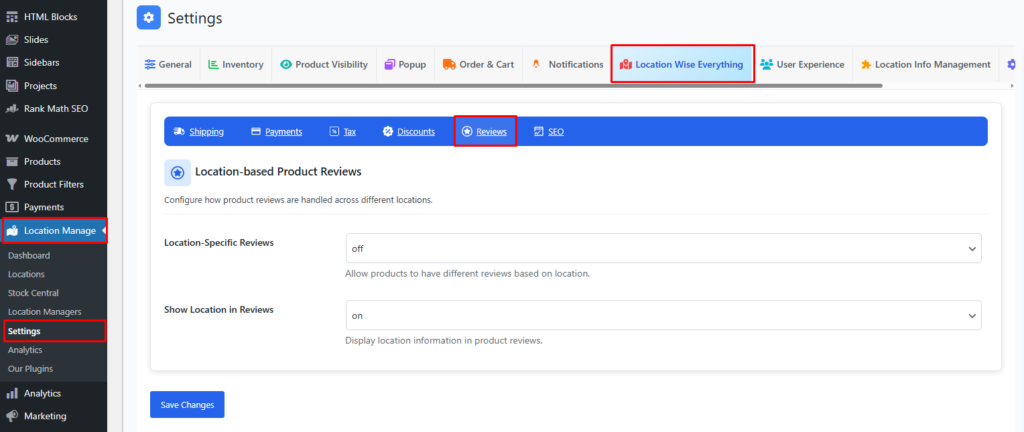
Task: Click the Settings gear icon in header
Action: click(x=149, y=18)
